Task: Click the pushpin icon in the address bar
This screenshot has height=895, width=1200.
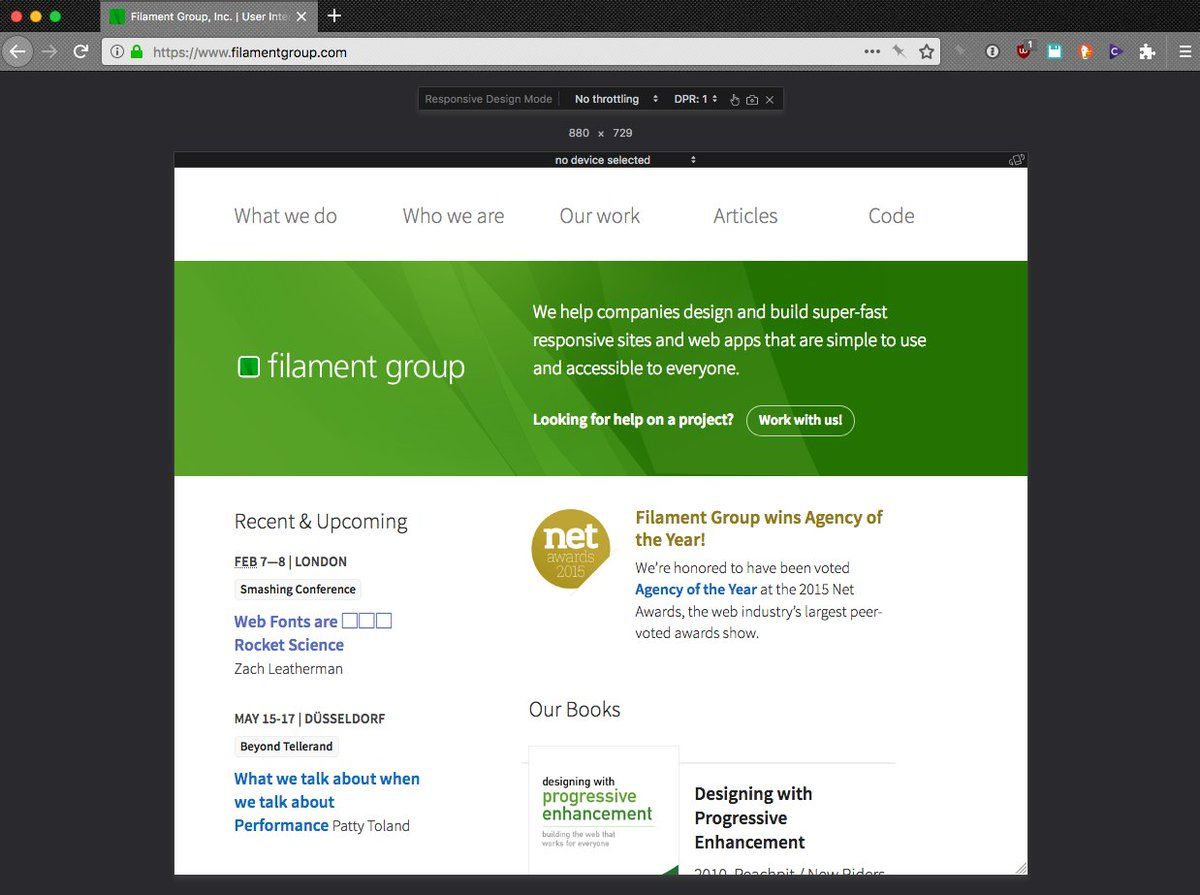Action: coord(899,51)
